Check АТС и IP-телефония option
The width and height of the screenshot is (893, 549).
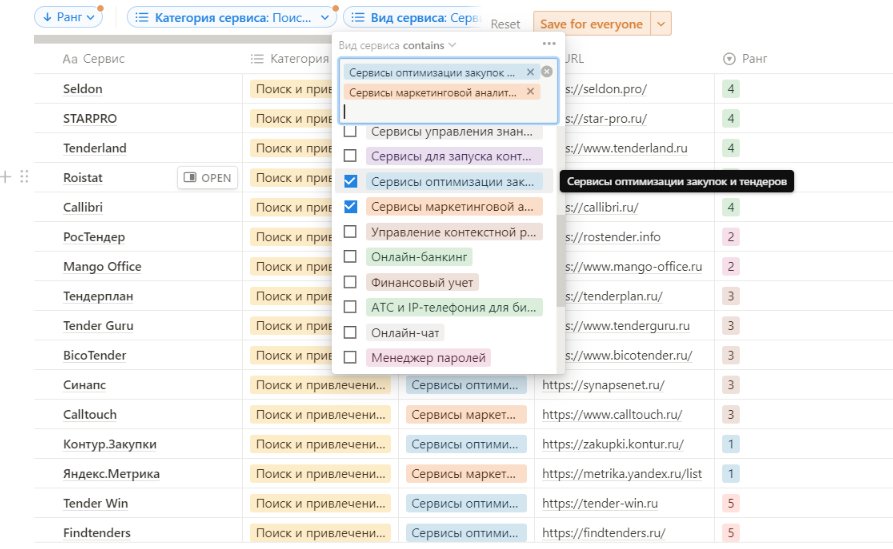pyautogui.click(x=350, y=307)
